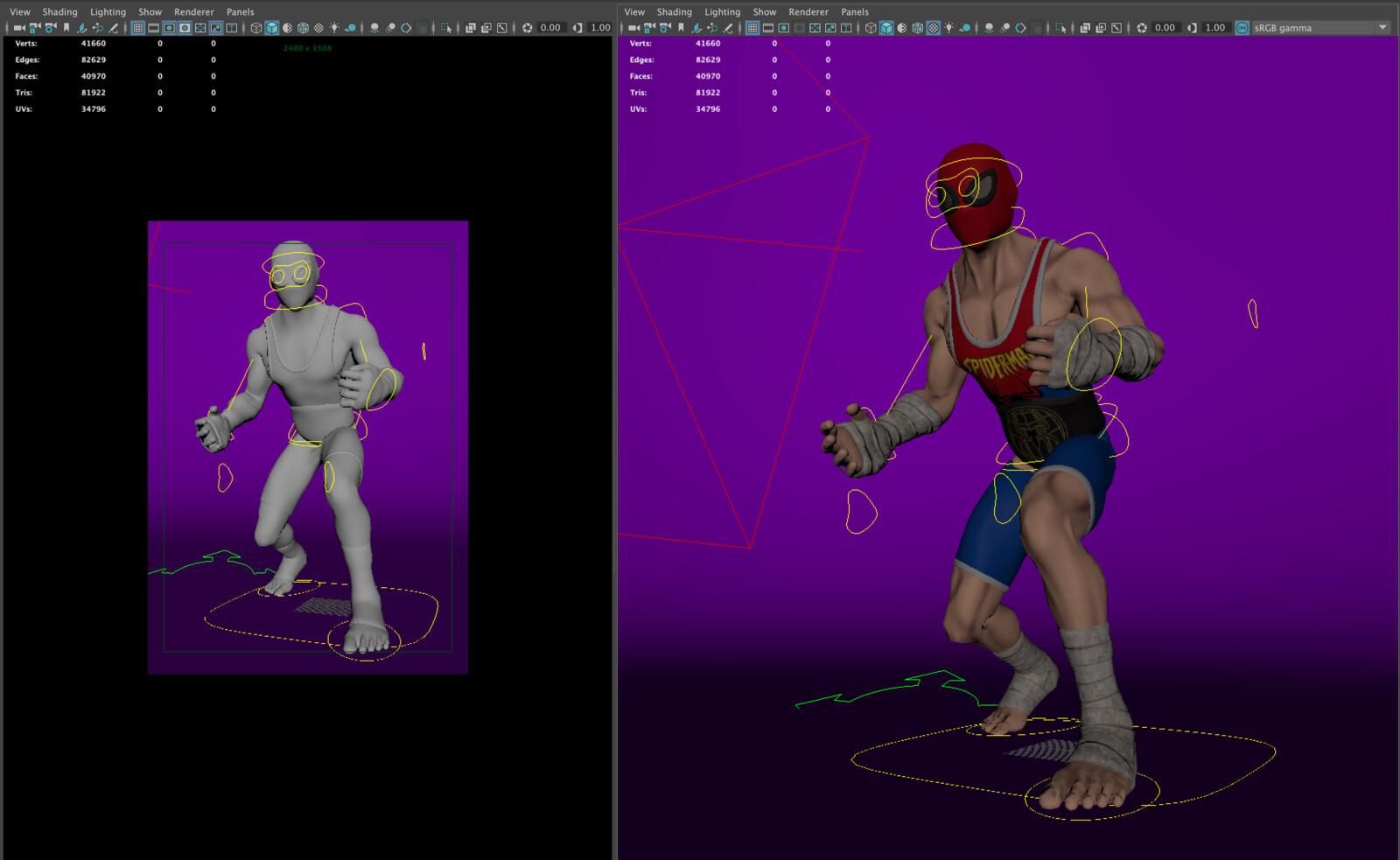1400x860 pixels.
Task: Select Grease Pencil icon in left panel
Action: 114,28
